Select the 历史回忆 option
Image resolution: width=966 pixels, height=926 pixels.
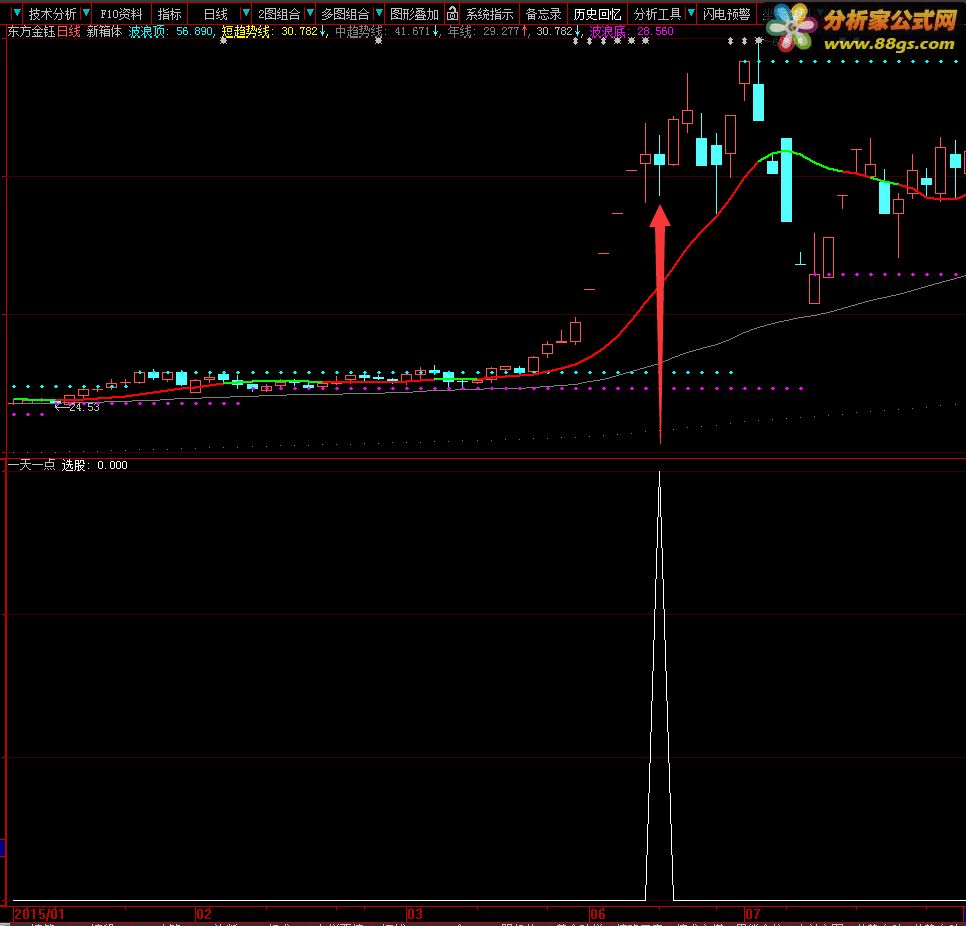pyautogui.click(x=597, y=14)
